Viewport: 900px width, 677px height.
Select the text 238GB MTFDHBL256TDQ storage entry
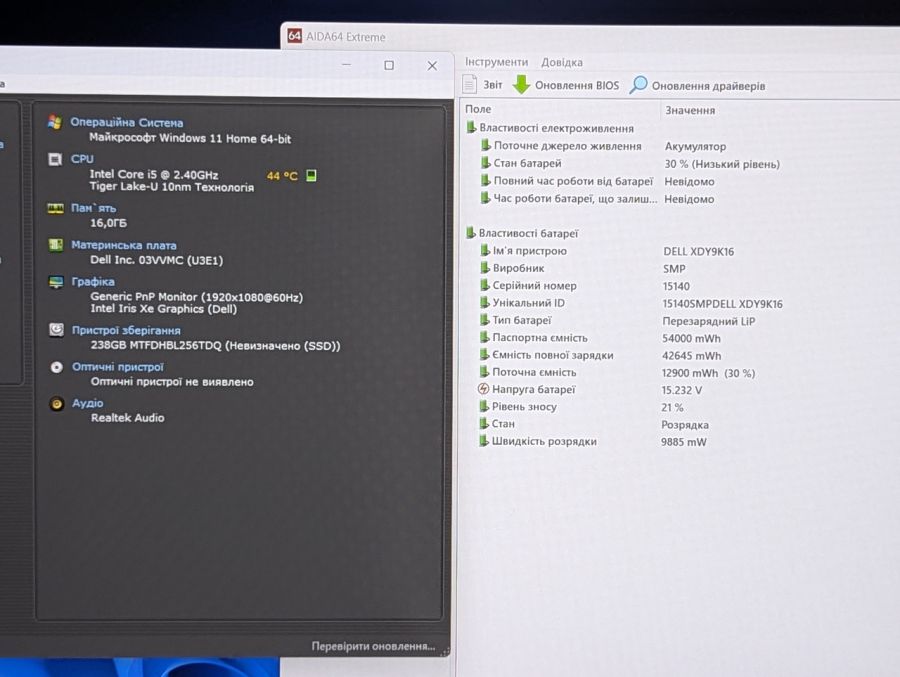point(215,346)
